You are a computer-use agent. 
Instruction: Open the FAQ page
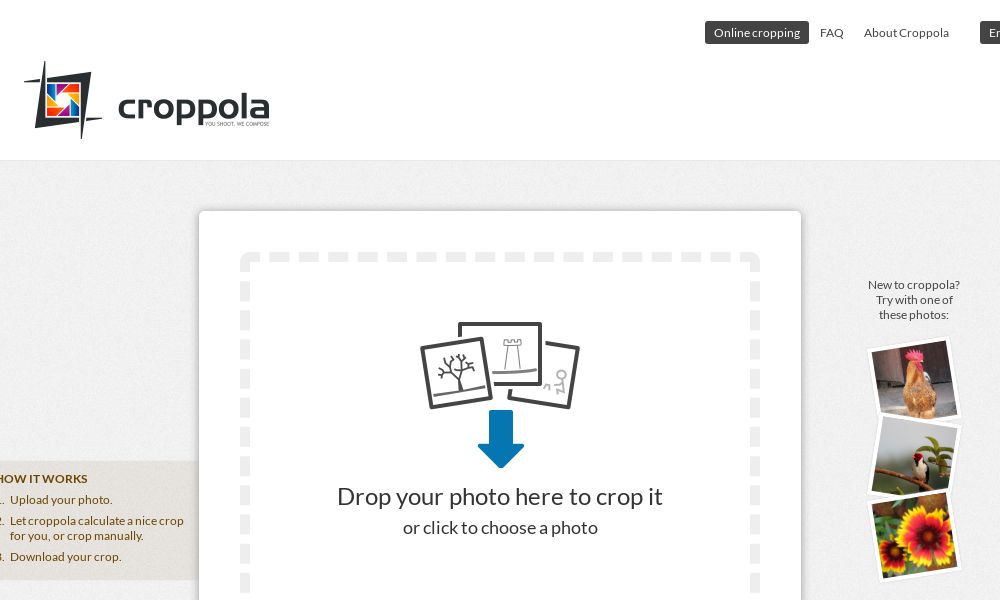coord(831,33)
